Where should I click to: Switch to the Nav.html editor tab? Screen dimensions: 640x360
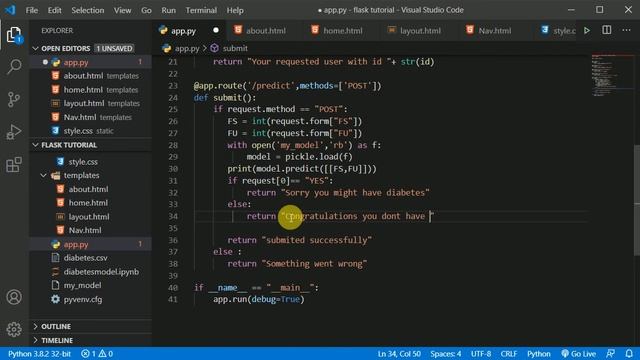494,31
